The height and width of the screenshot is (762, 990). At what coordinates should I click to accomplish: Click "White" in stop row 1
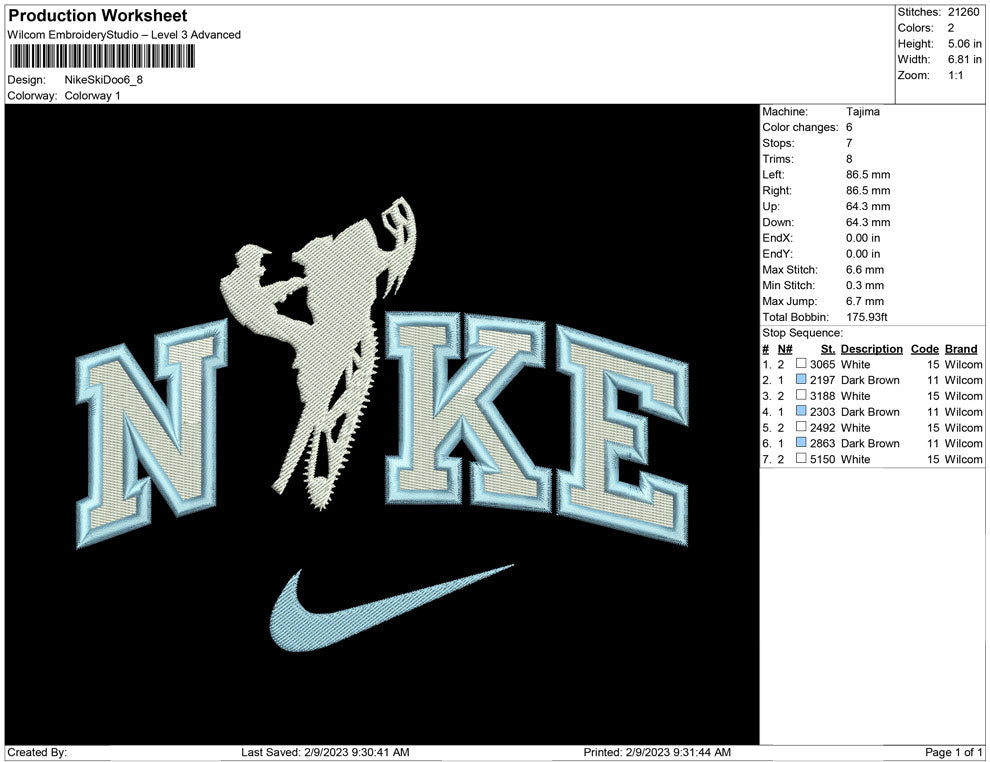(x=856, y=364)
